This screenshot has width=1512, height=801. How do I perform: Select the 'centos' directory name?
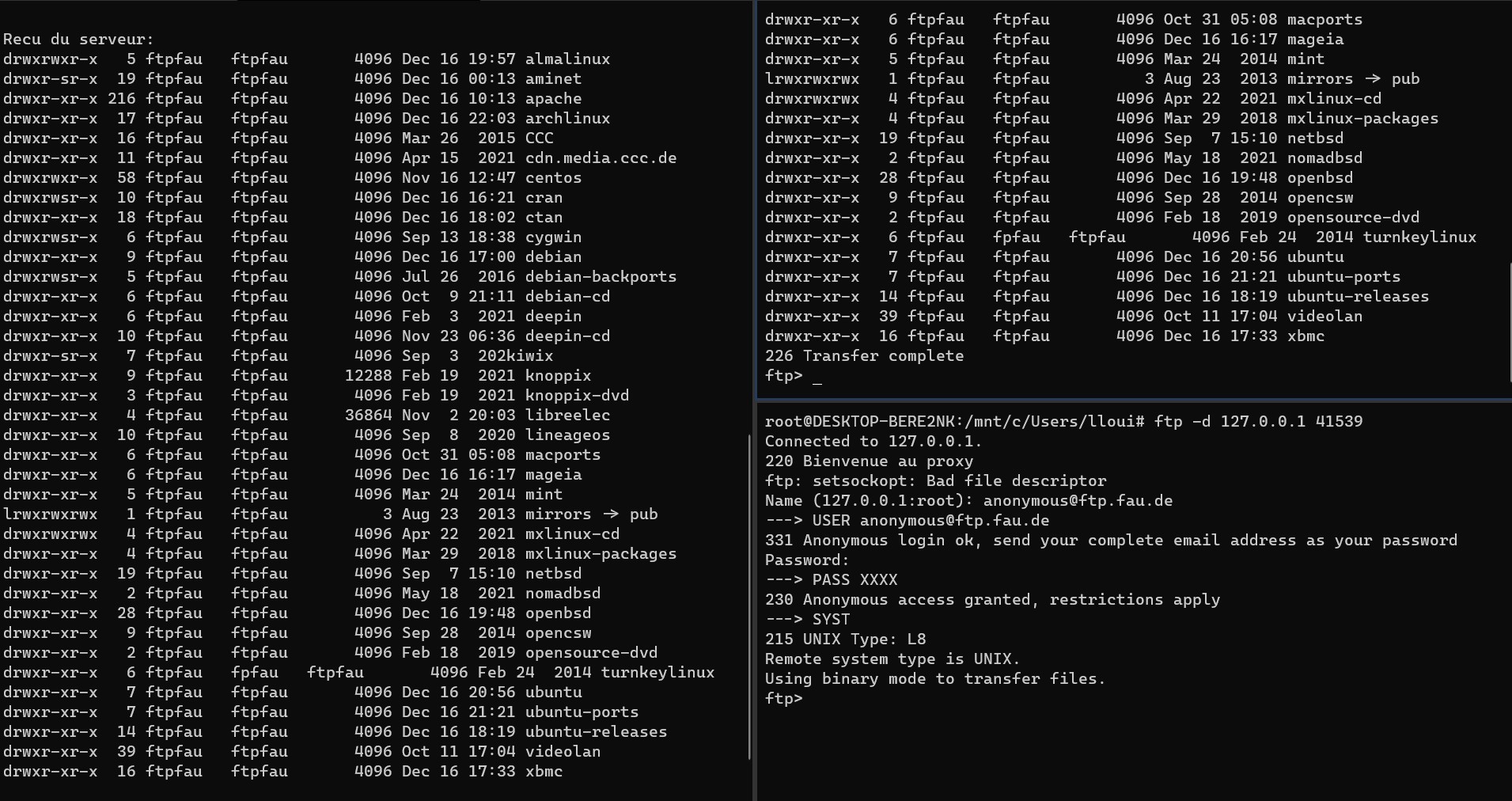(553, 178)
